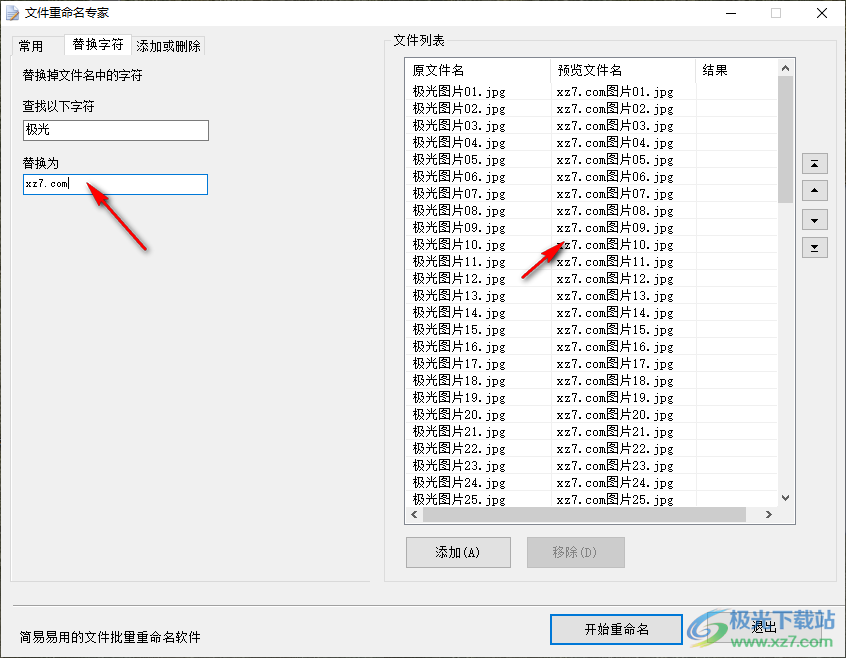Select row 极光图片06.jpg

click(591, 176)
